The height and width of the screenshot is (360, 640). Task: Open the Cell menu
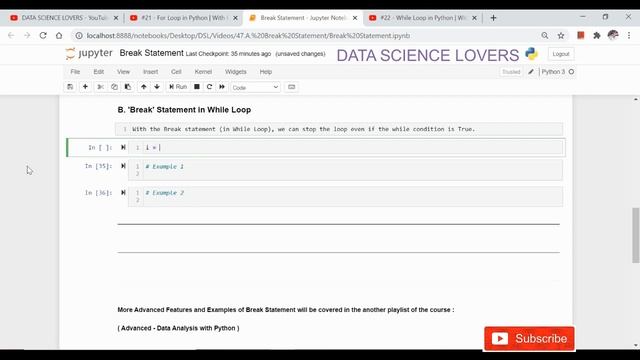pos(176,72)
